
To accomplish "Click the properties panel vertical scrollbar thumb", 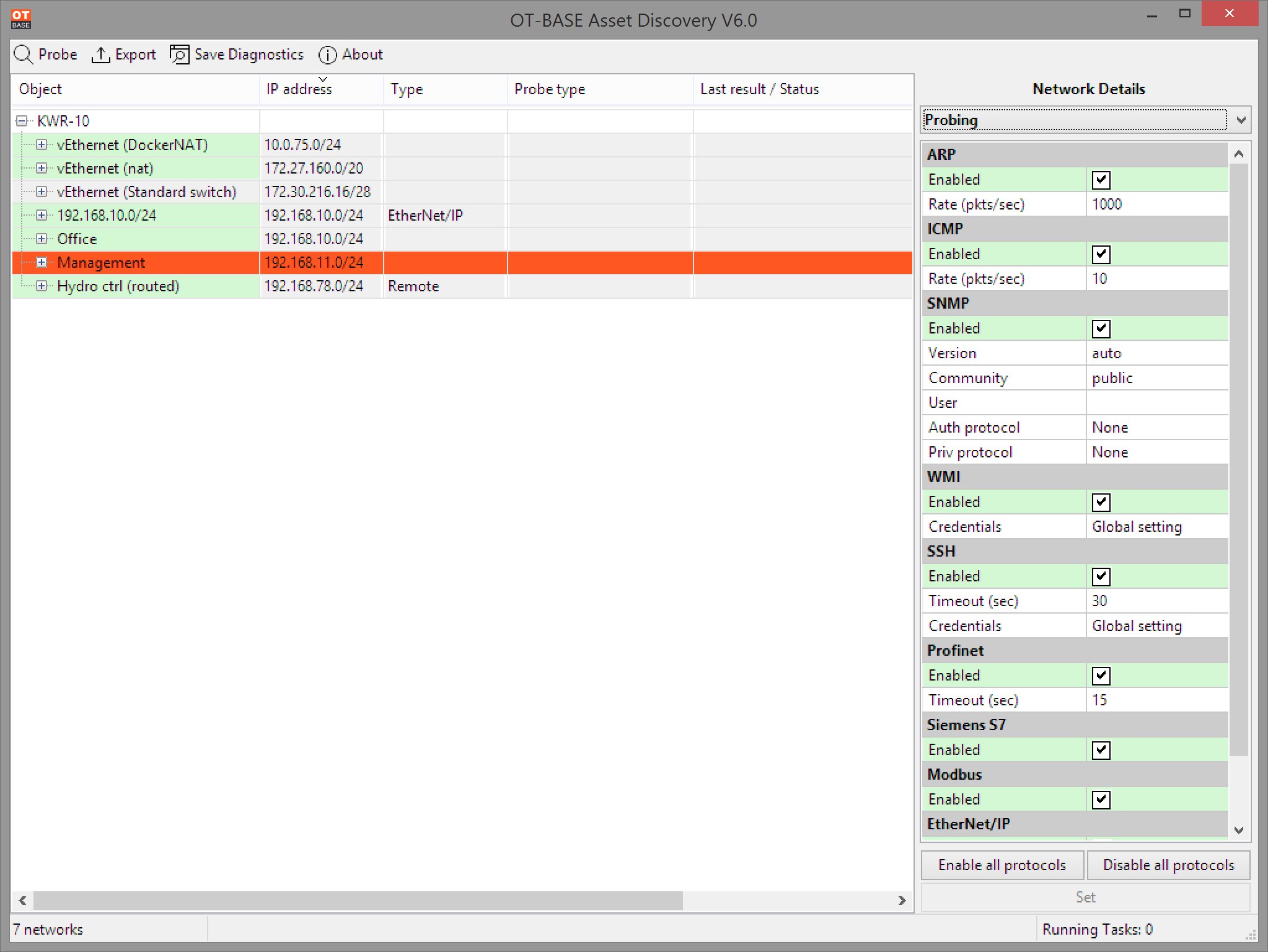I will (1238, 460).
